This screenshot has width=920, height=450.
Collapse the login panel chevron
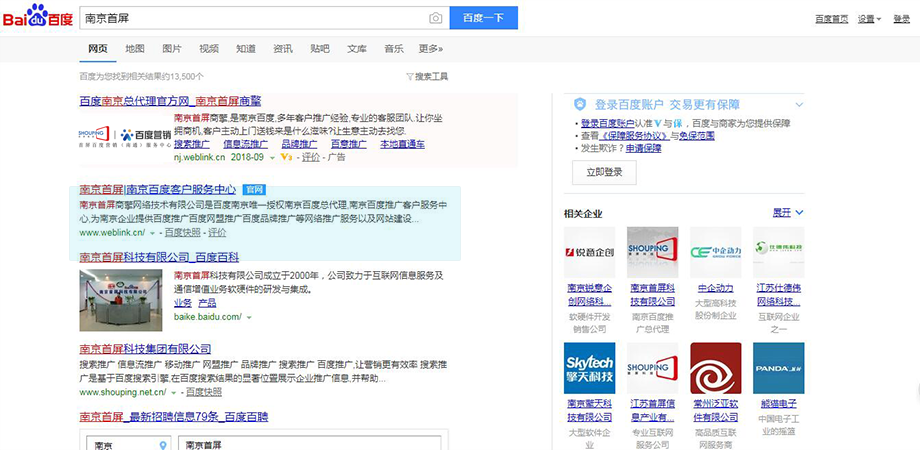[799, 105]
